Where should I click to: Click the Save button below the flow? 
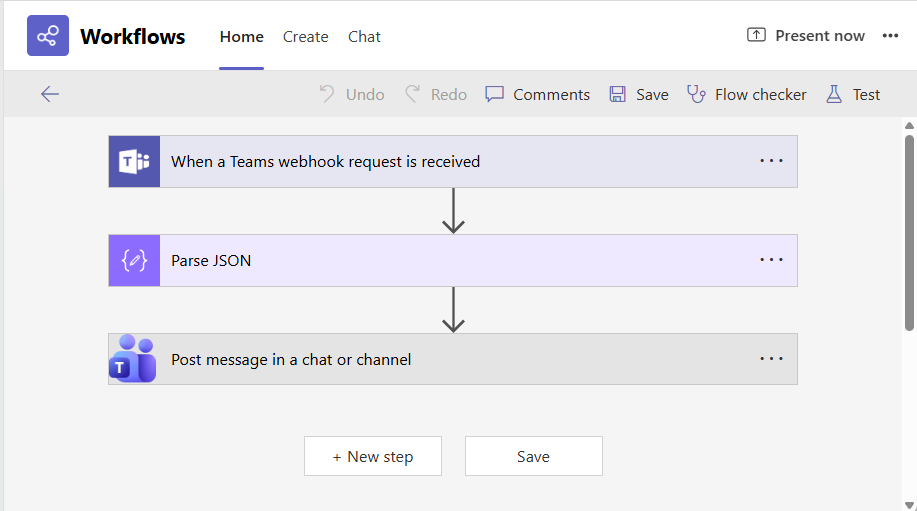coord(533,456)
